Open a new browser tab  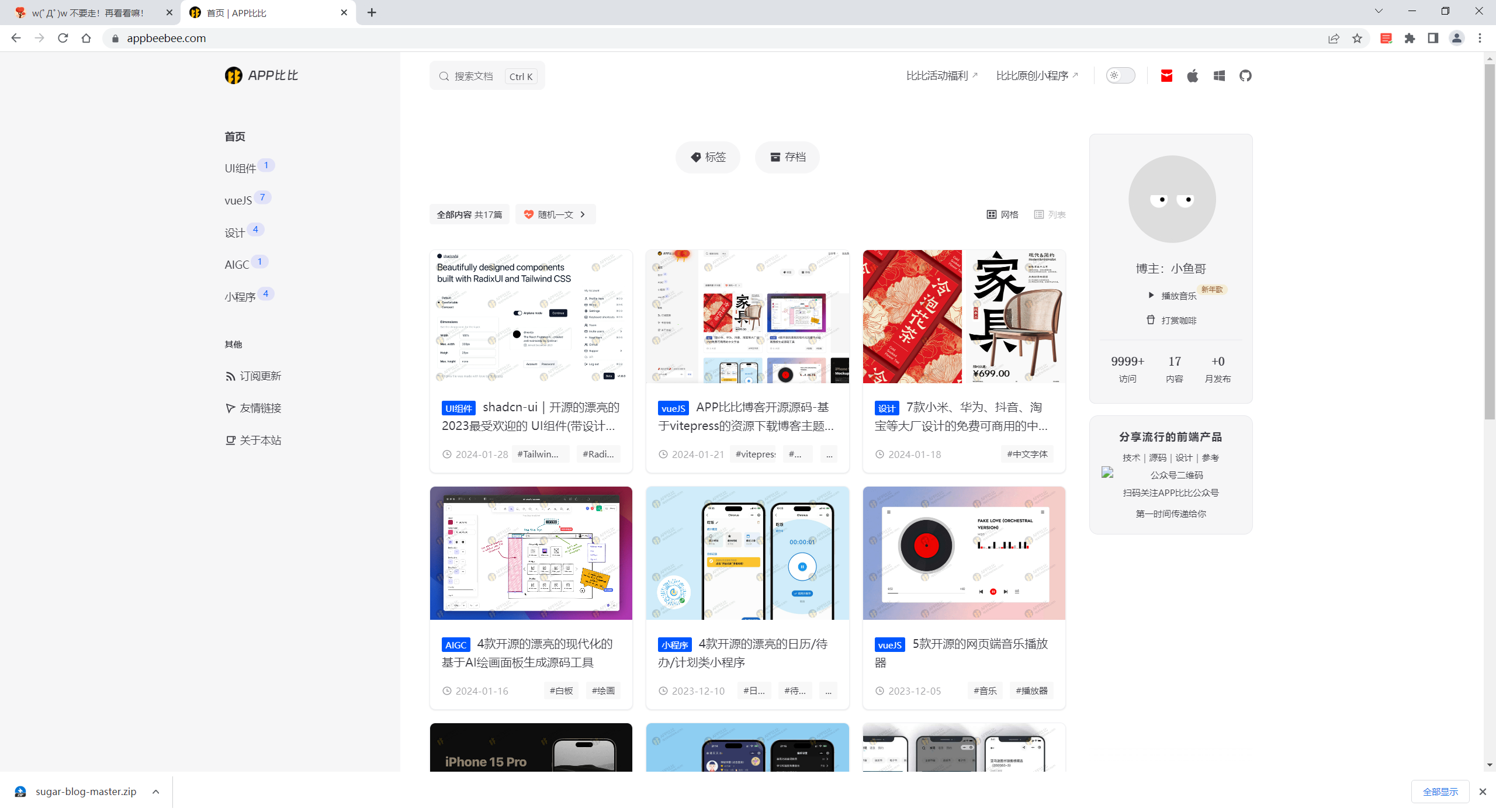(x=372, y=12)
